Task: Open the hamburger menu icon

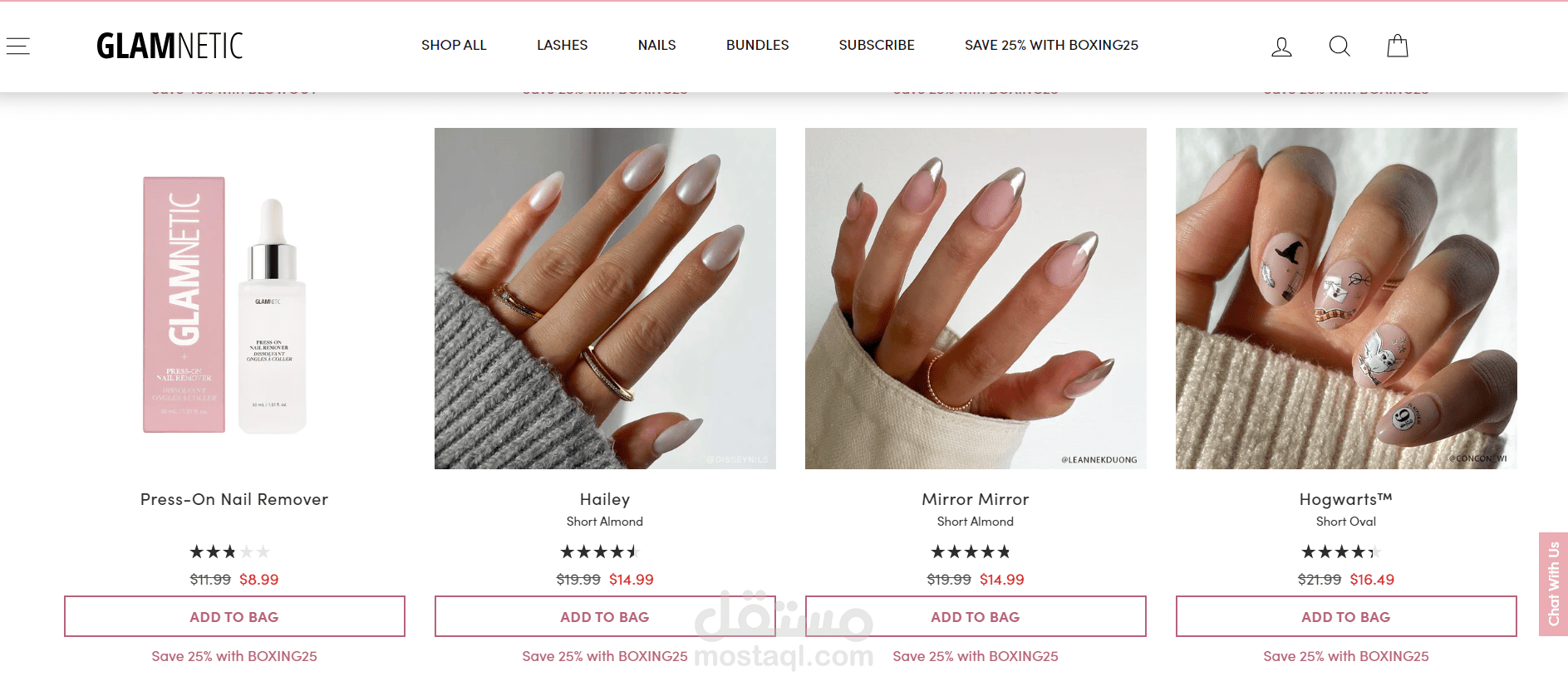Action: coord(18,46)
